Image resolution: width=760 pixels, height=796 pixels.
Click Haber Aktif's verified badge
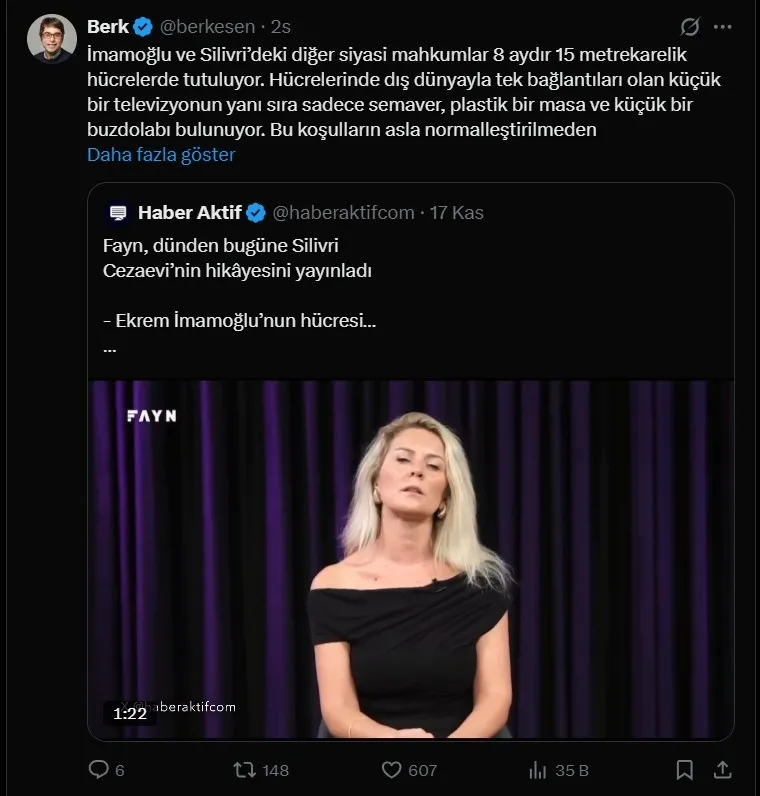coord(256,212)
